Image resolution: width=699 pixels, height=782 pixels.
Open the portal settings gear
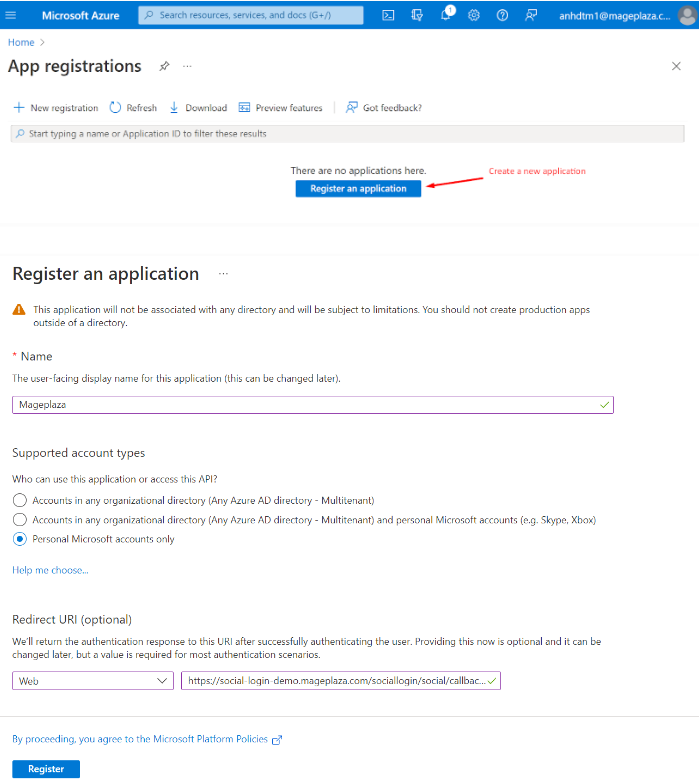[x=474, y=15]
